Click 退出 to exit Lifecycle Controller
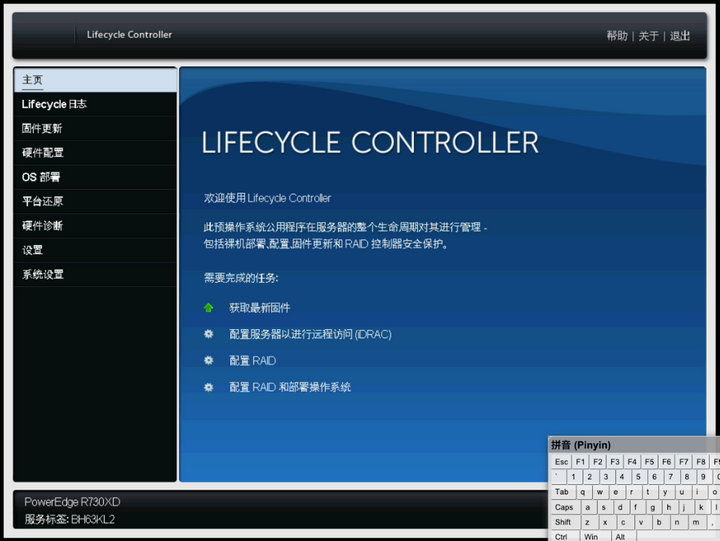This screenshot has width=720, height=541. click(680, 36)
